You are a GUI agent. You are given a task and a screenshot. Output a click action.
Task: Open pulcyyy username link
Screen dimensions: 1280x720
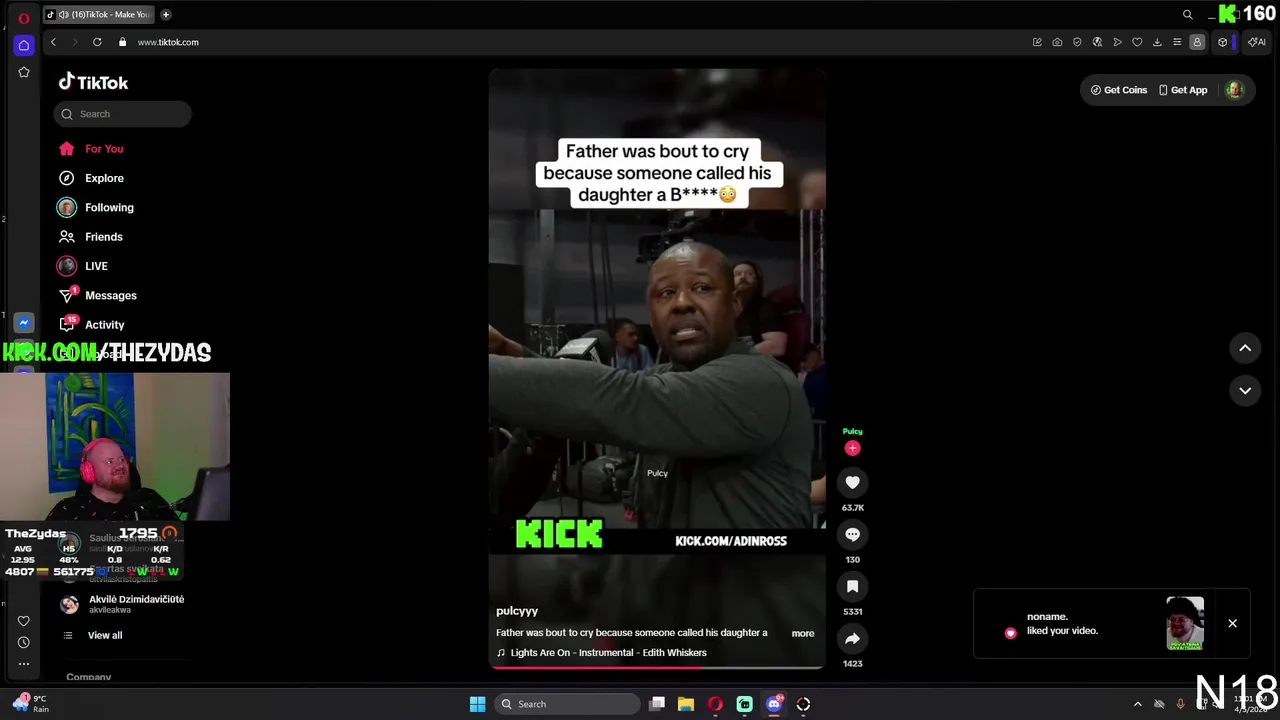pos(517,611)
